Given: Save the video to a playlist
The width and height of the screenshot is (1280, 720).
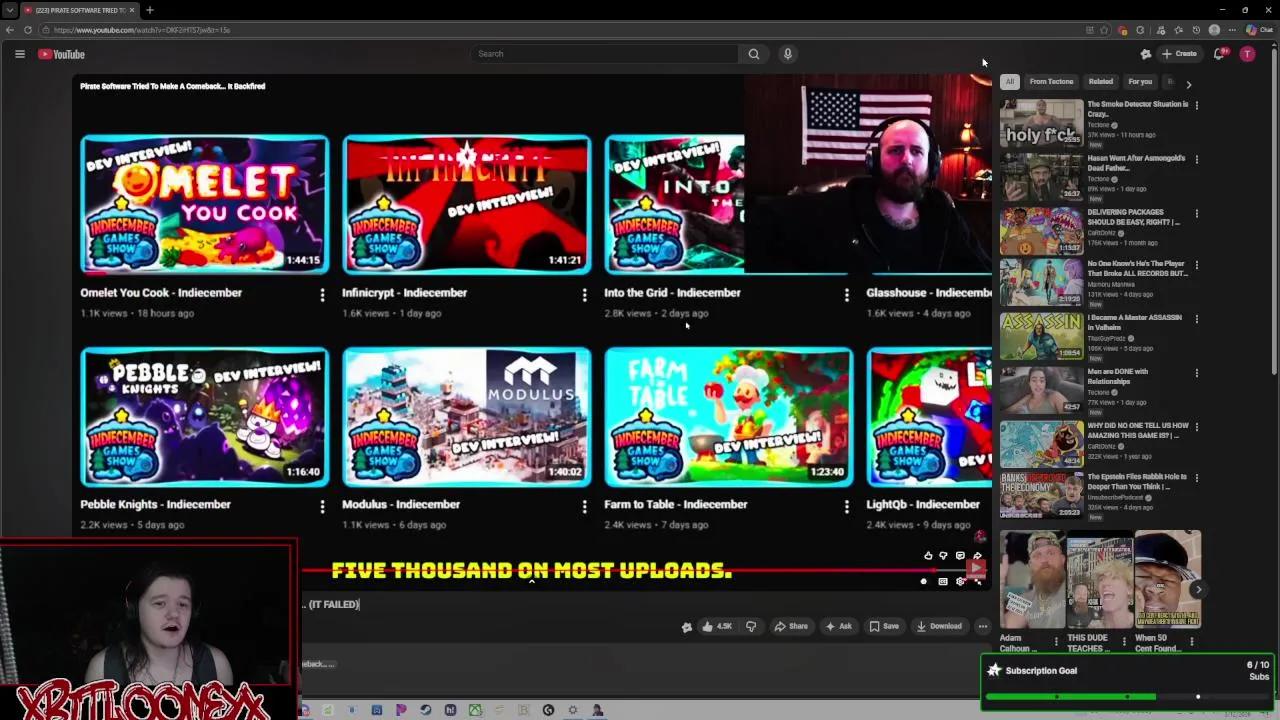Looking at the screenshot, I should (x=884, y=626).
